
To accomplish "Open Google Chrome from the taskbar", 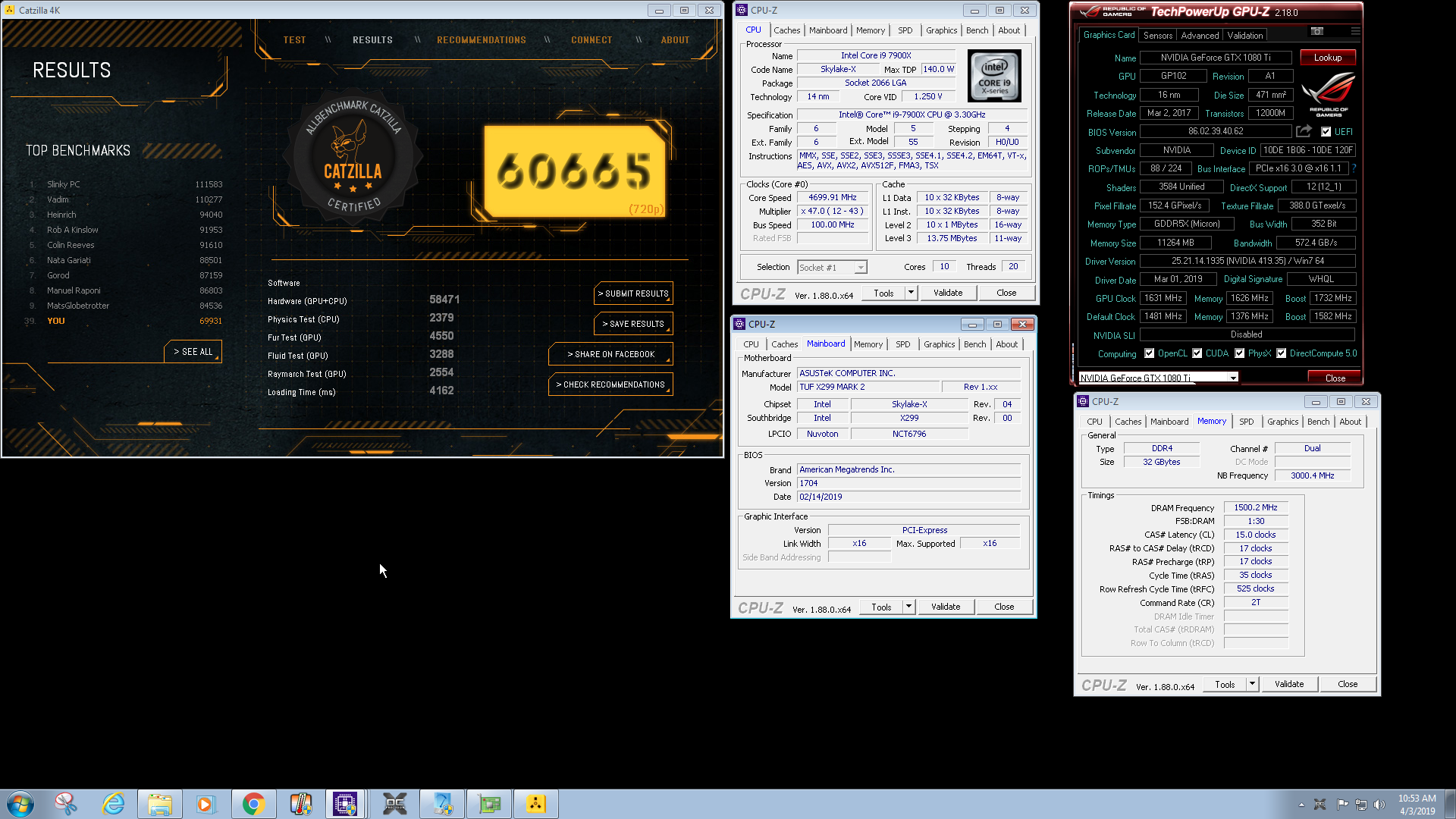I will 253,804.
